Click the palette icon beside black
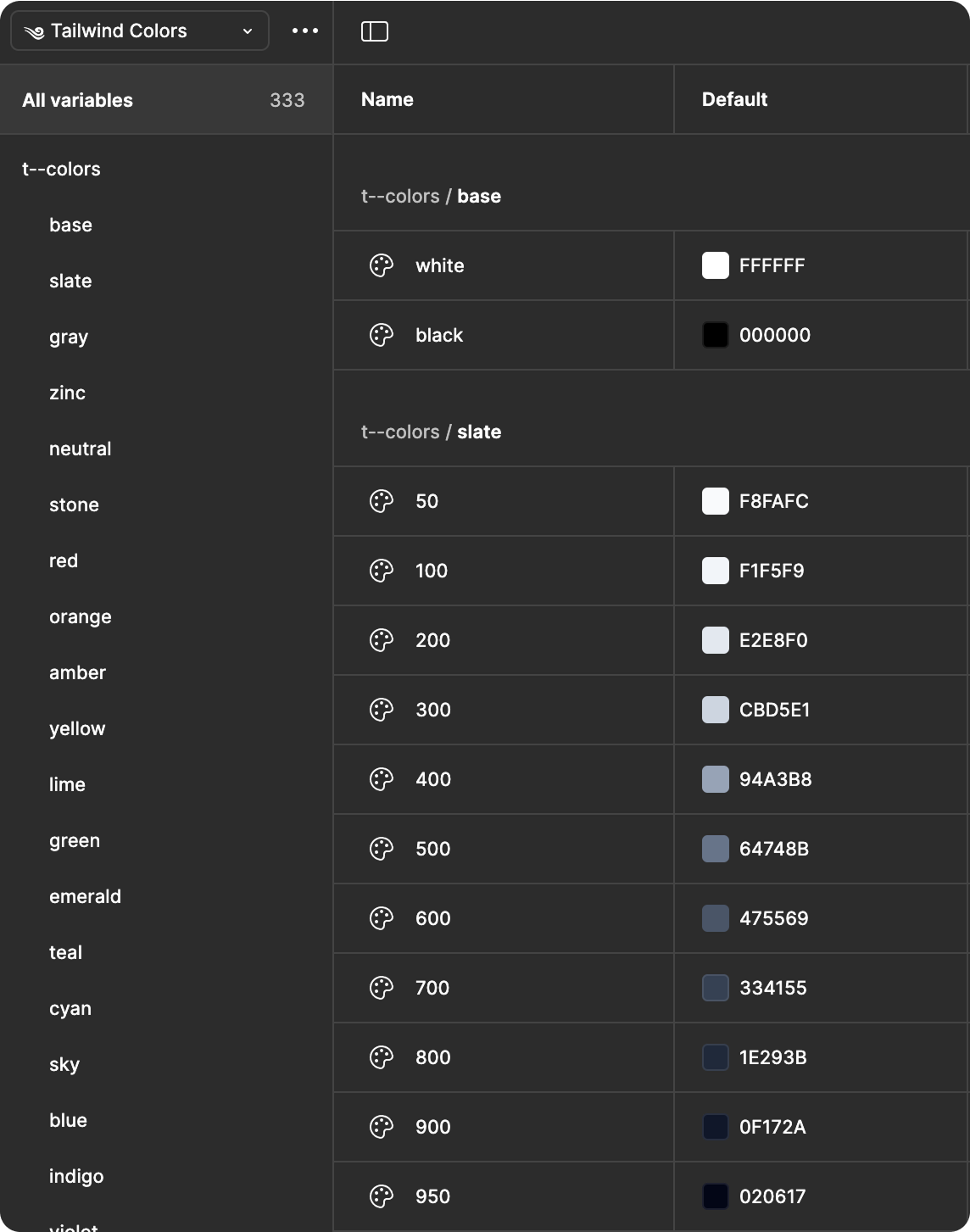Image resolution: width=970 pixels, height=1232 pixels. 382,335
